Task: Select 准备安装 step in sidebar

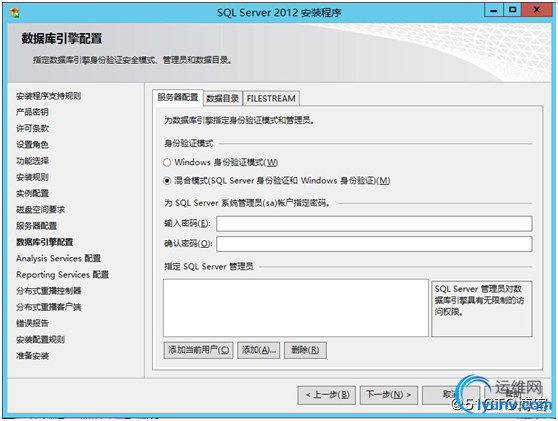Action: pyautogui.click(x=32, y=356)
